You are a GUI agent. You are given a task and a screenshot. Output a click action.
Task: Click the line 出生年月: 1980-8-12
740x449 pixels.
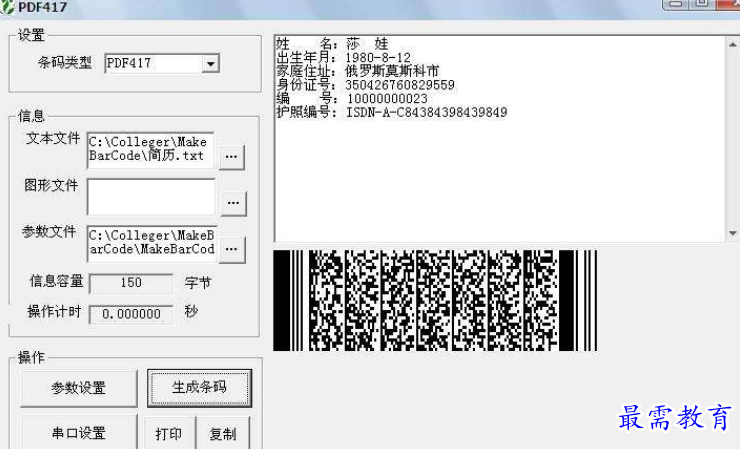(x=344, y=58)
